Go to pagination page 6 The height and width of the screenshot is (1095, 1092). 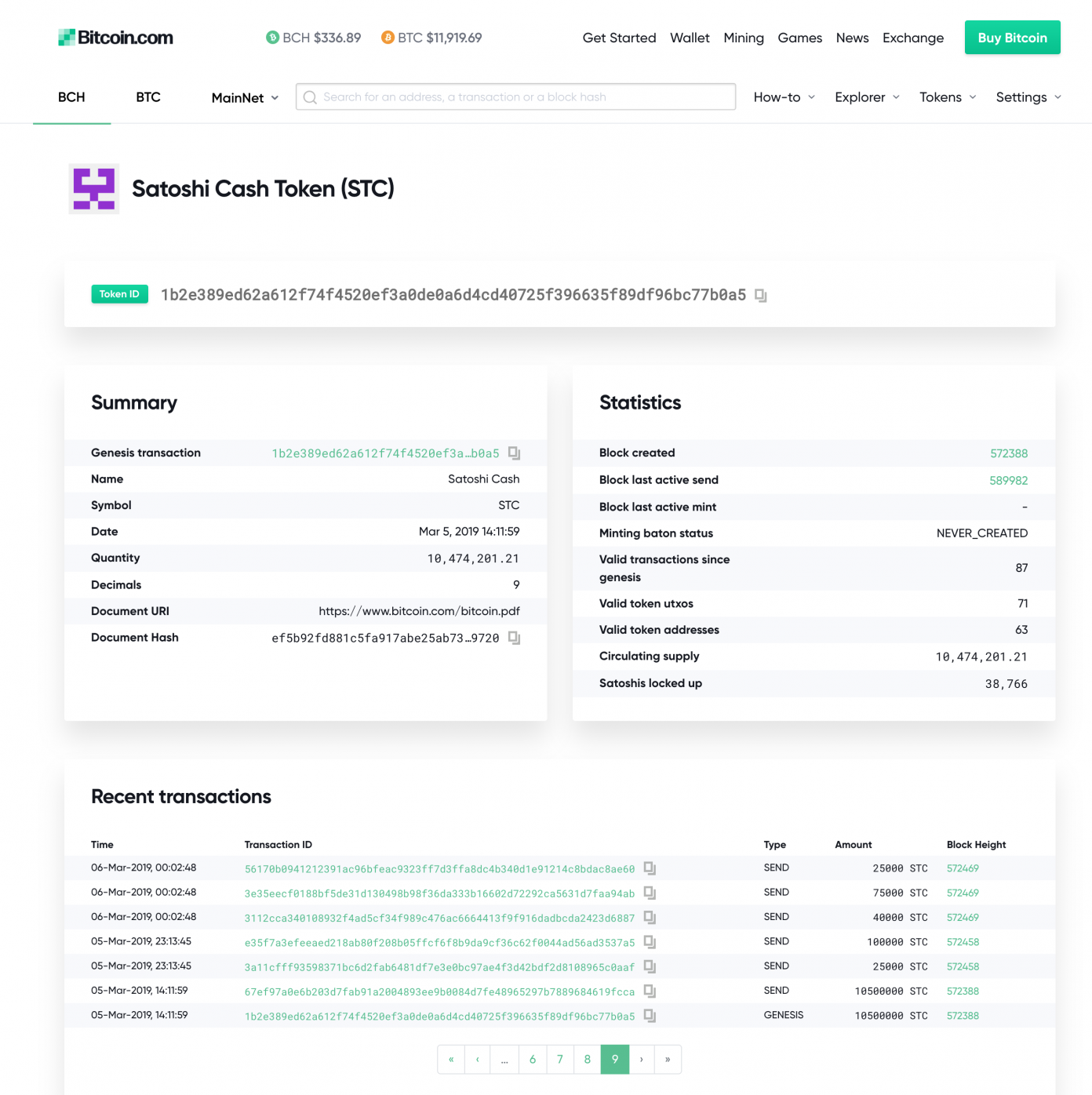tap(533, 1059)
